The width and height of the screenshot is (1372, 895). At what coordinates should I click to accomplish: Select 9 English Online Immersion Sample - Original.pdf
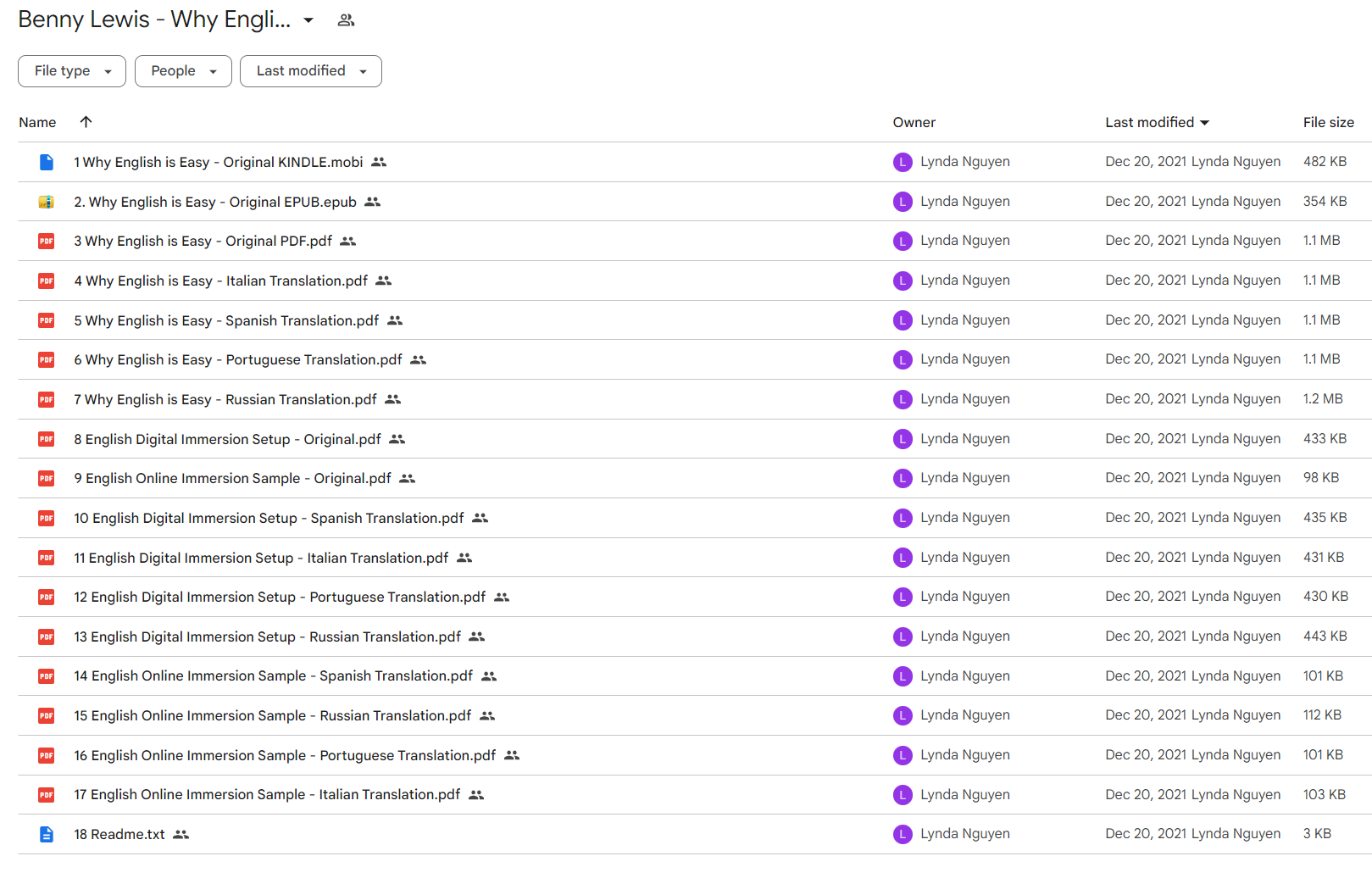click(233, 479)
